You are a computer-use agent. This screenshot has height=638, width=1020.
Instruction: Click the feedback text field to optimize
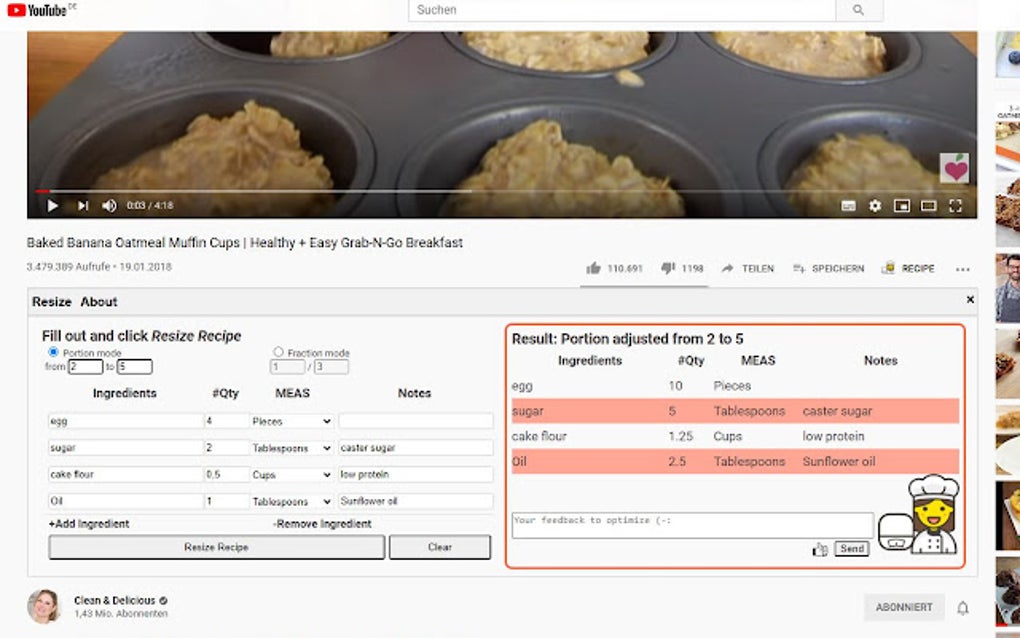tap(690, 523)
